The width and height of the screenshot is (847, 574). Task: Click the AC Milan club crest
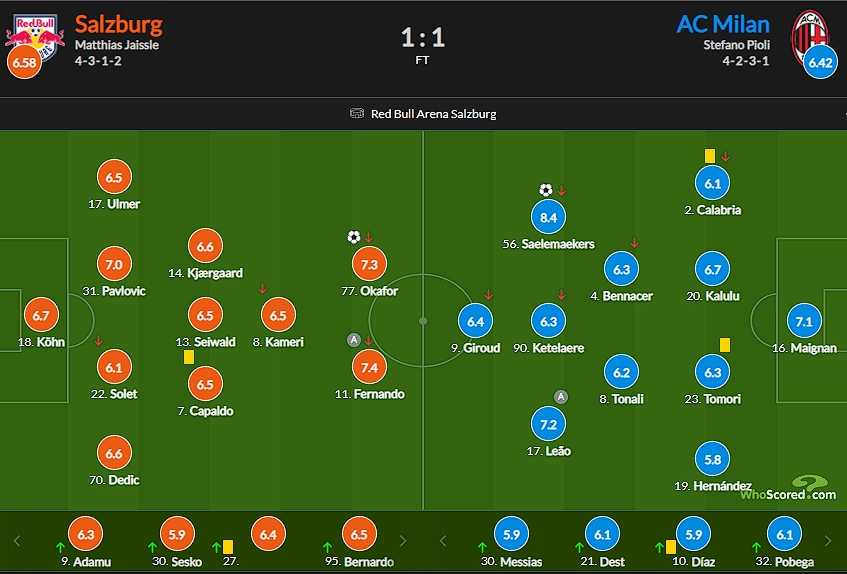(x=810, y=34)
